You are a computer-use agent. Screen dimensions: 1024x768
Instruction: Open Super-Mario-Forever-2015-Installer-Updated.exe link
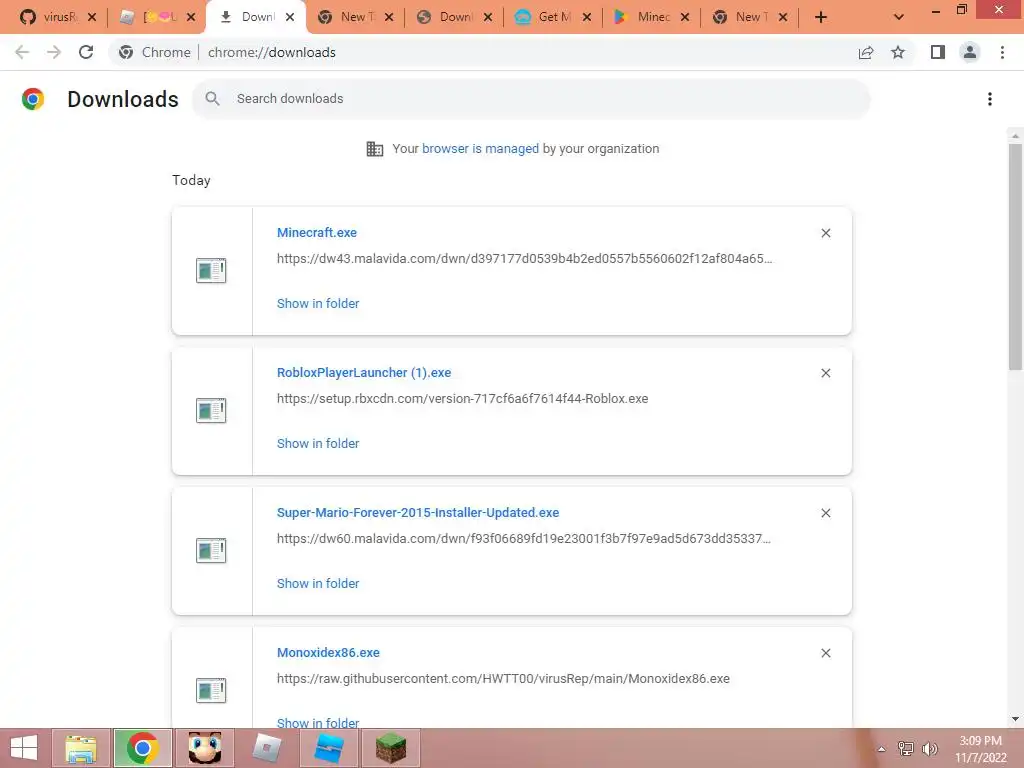(x=418, y=513)
